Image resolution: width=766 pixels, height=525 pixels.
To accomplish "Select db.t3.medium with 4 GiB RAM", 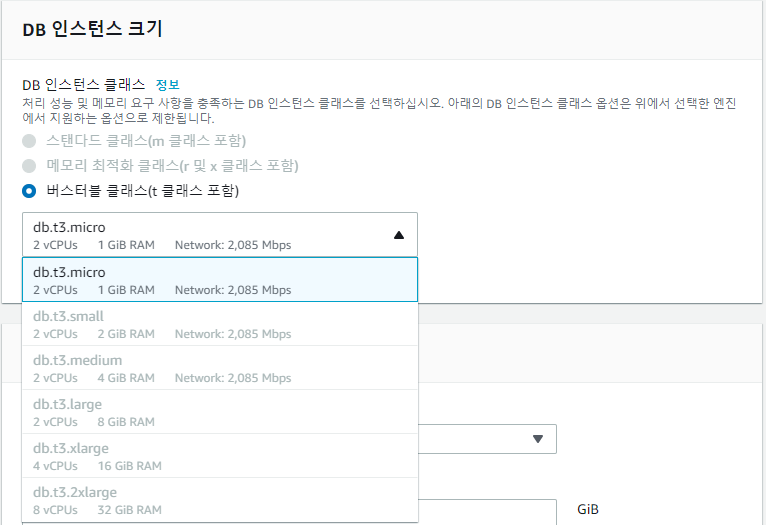I will pyautogui.click(x=220, y=368).
